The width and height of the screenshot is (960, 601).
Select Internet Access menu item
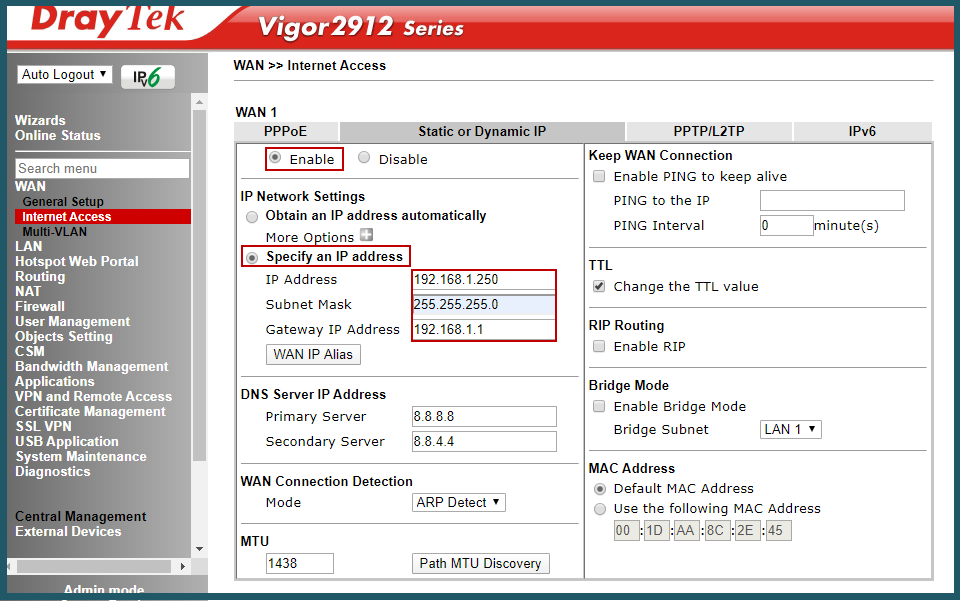(x=102, y=217)
